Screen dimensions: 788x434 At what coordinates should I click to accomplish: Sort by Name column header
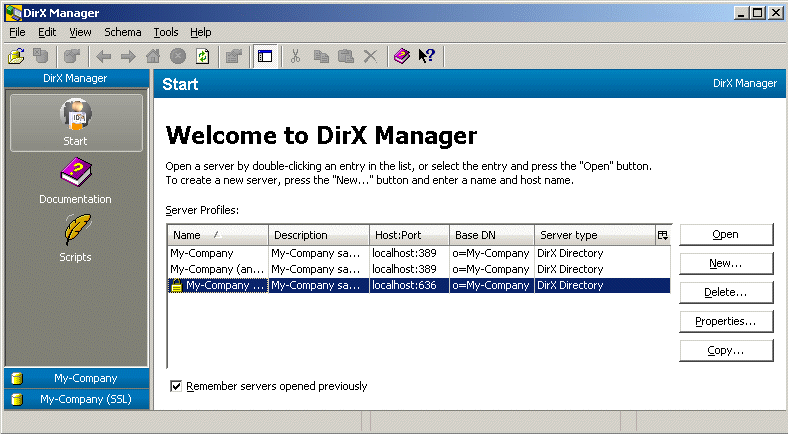pos(218,235)
